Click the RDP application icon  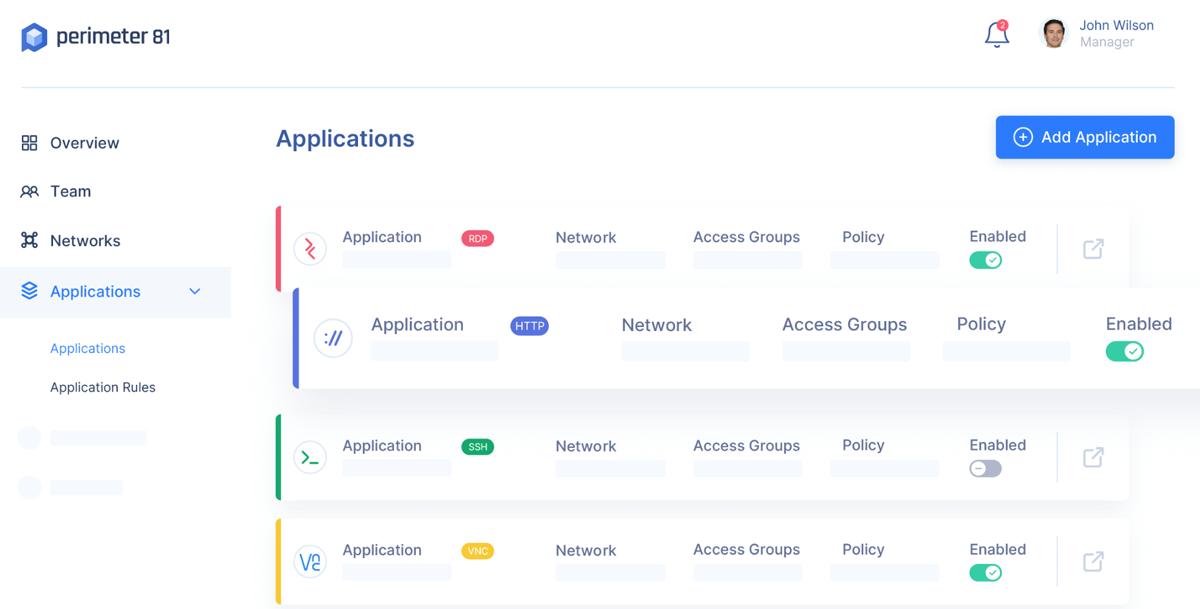[310, 248]
